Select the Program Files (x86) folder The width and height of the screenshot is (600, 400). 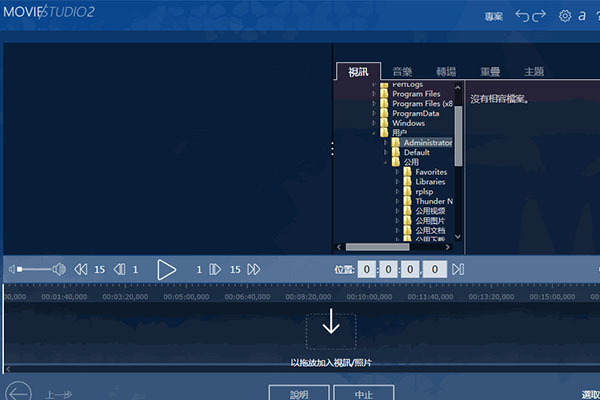click(422, 104)
